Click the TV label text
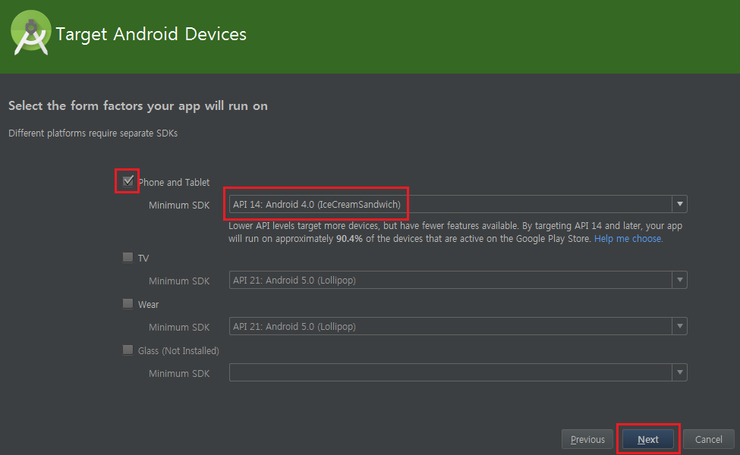Image resolution: width=740 pixels, height=455 pixels. tap(143, 258)
